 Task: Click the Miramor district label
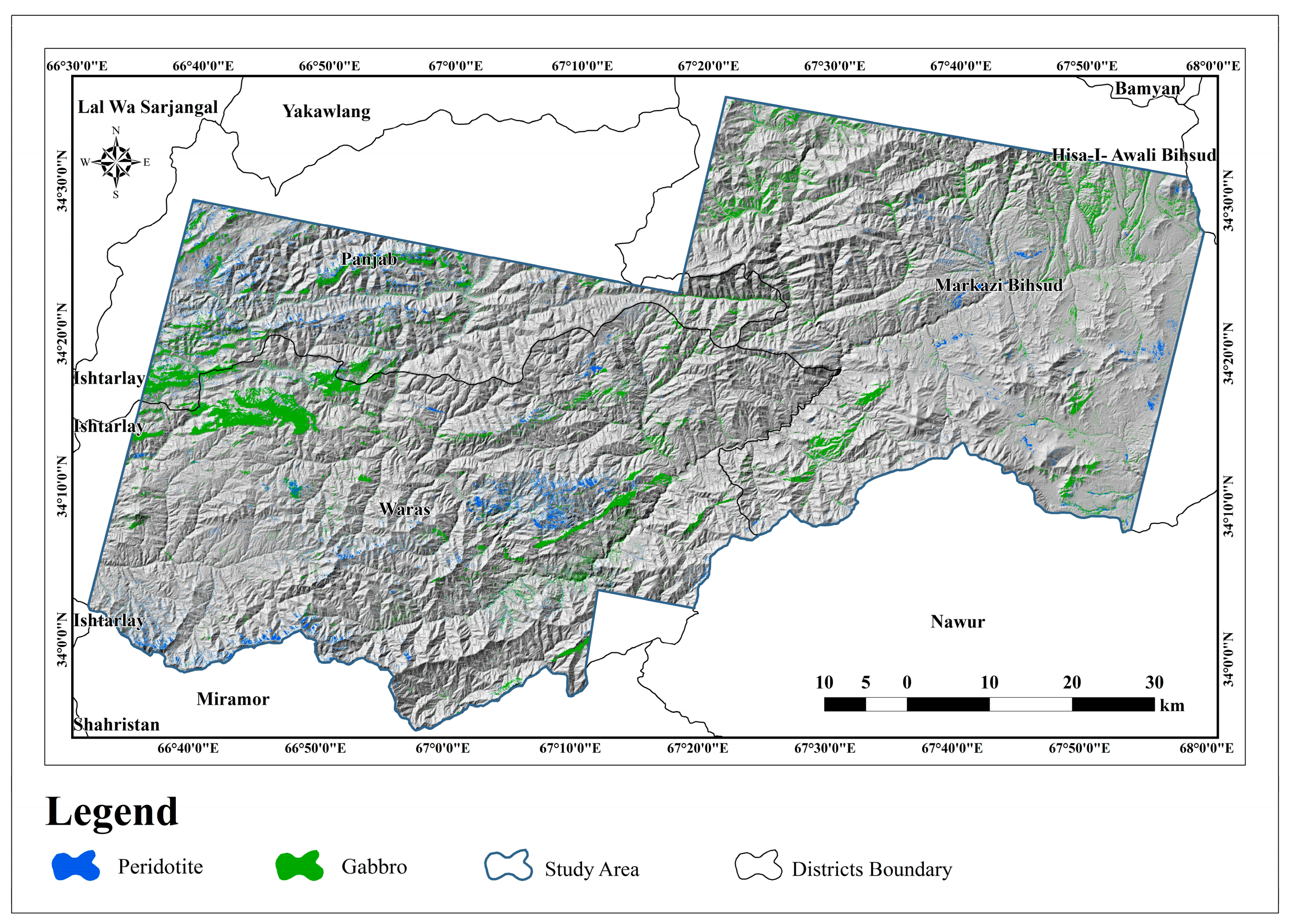(233, 699)
